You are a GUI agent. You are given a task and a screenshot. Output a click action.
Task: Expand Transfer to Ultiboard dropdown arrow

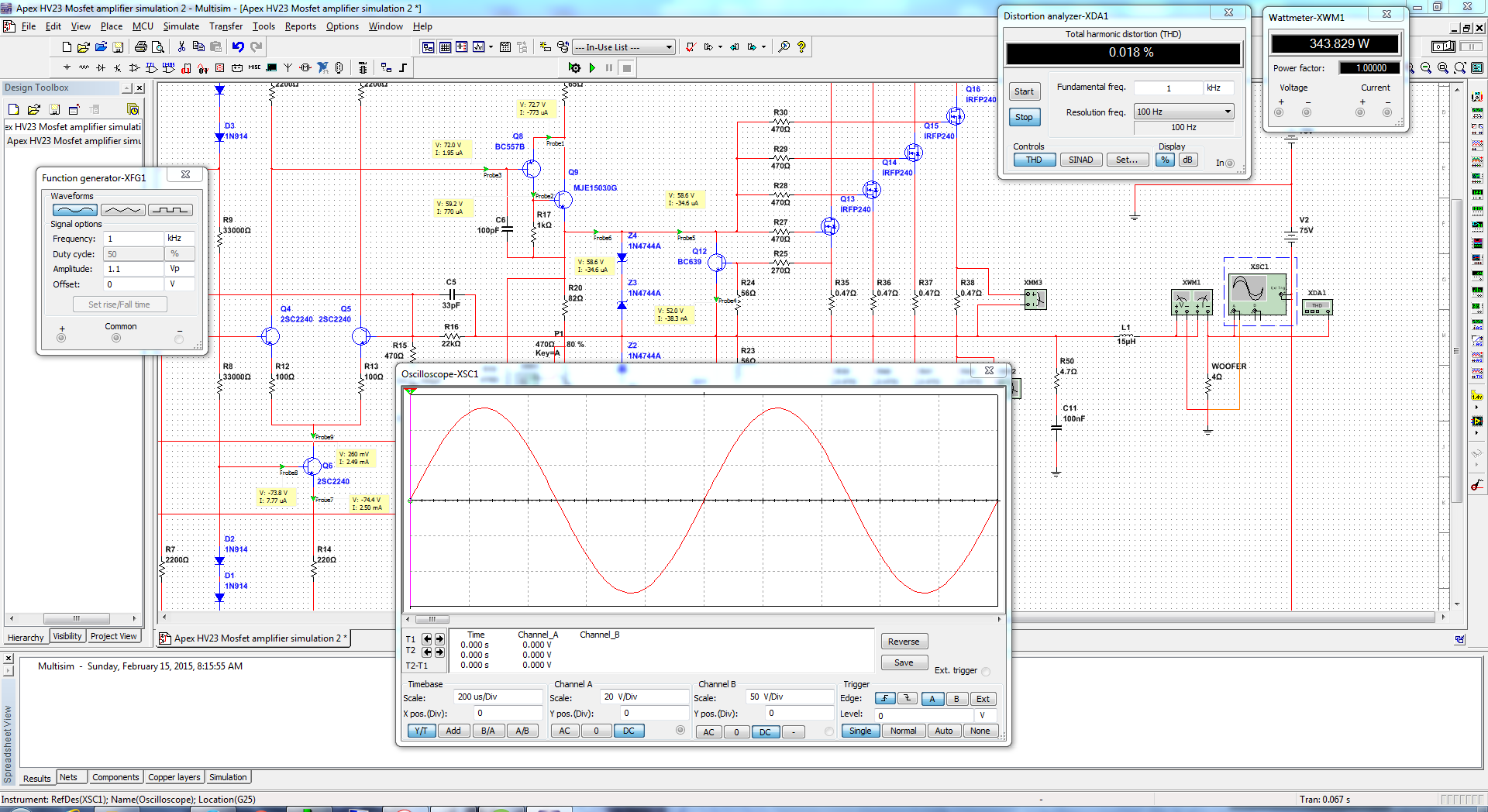coord(720,46)
